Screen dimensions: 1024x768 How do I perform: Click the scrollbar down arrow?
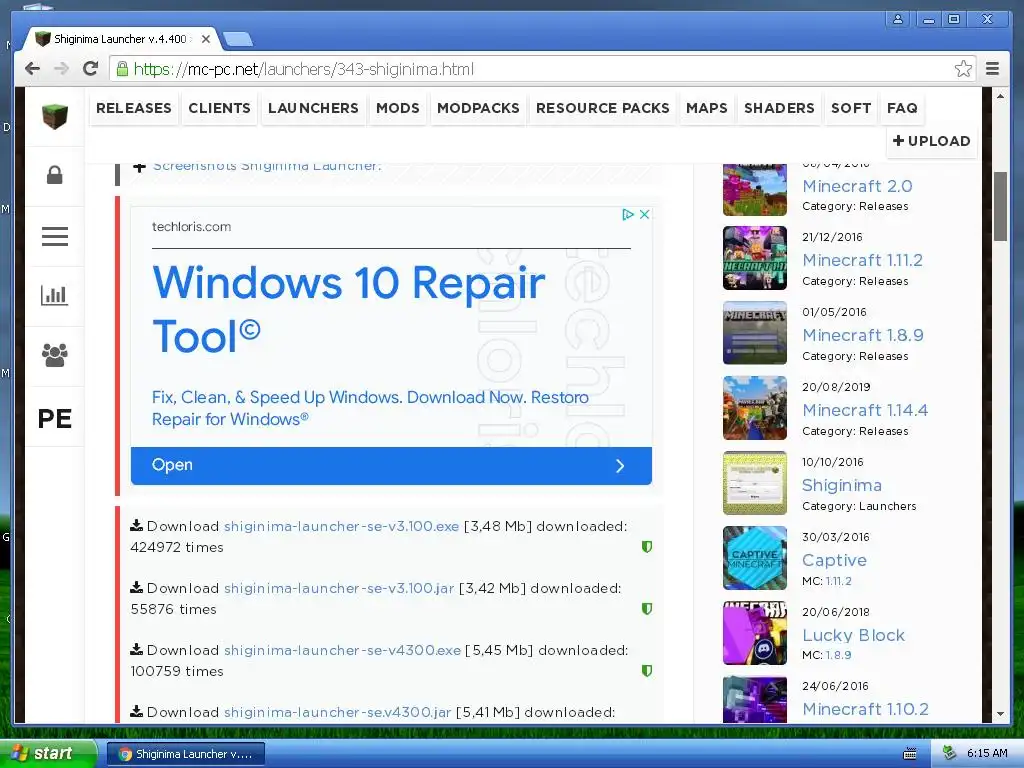[x=1000, y=714]
